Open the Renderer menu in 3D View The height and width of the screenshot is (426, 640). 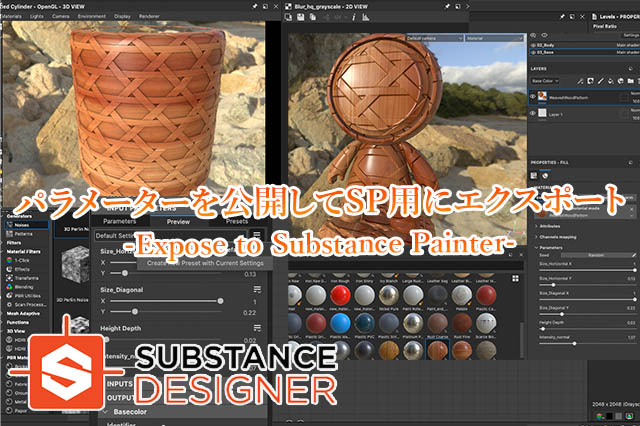(x=149, y=16)
